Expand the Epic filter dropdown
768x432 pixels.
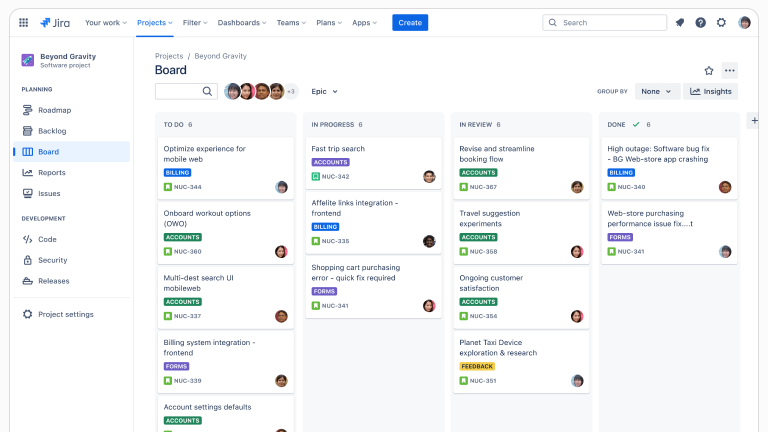click(324, 91)
